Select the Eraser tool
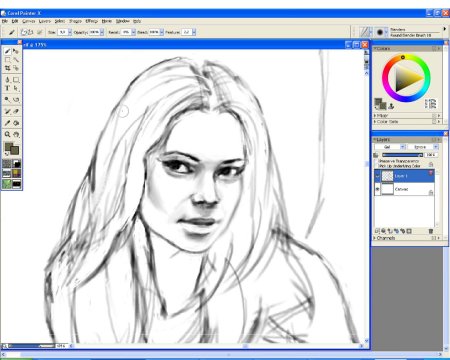450x360 pixels. click(x=16, y=111)
